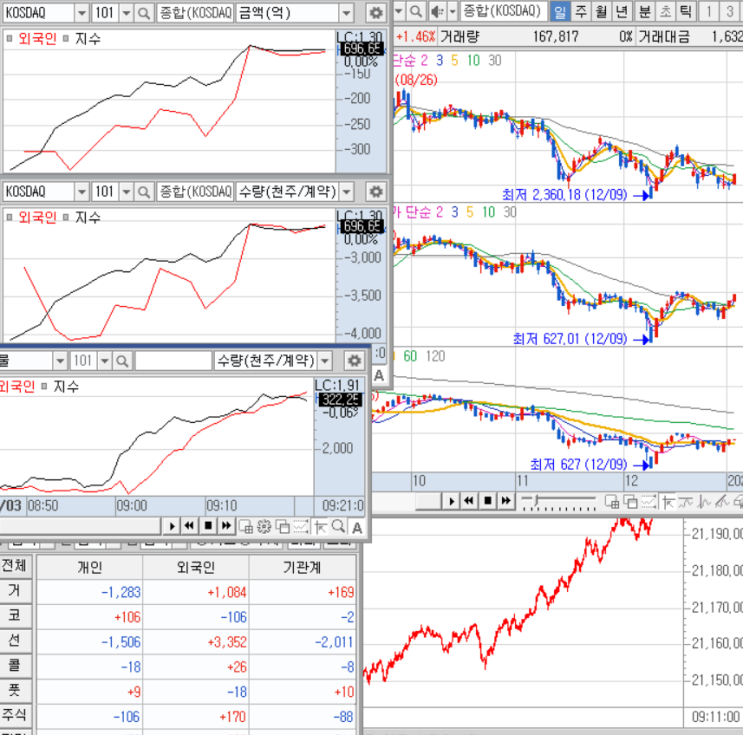Screen dimensions: 743x735
Task: Stop replay in bottom-left panel
Action: pyautogui.click(x=208, y=526)
